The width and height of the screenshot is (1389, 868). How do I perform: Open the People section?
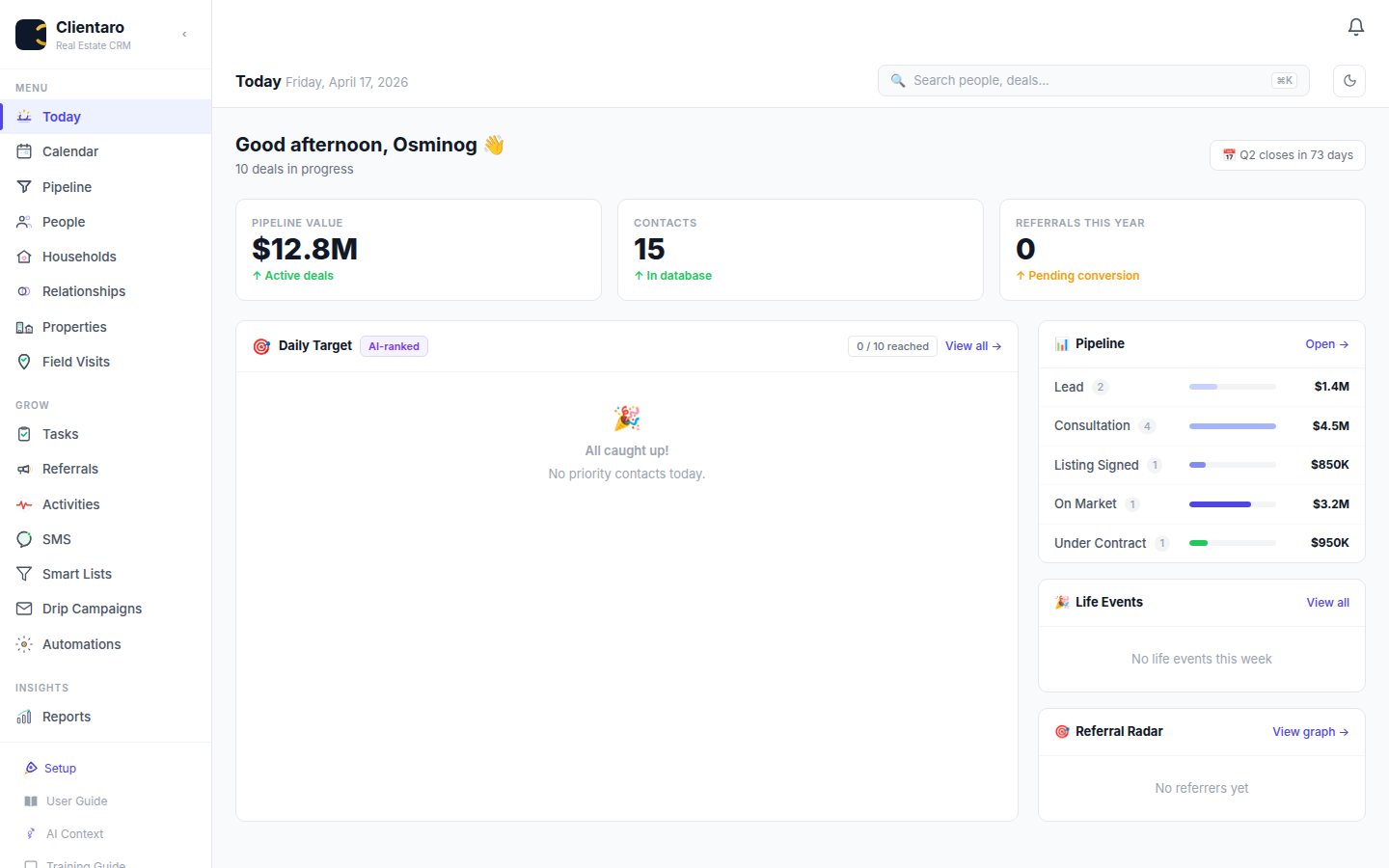click(24, 222)
